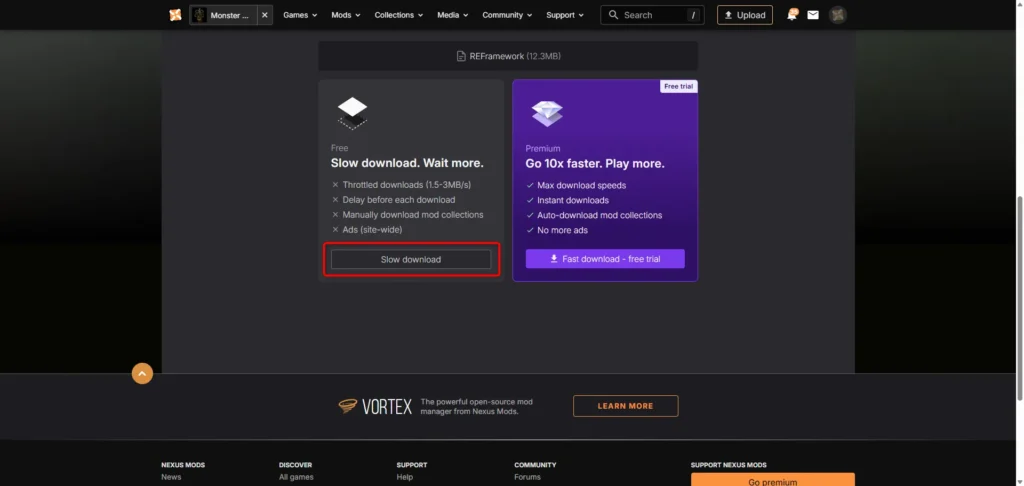Open the Community menu
This screenshot has height=486, width=1024.
(x=507, y=15)
